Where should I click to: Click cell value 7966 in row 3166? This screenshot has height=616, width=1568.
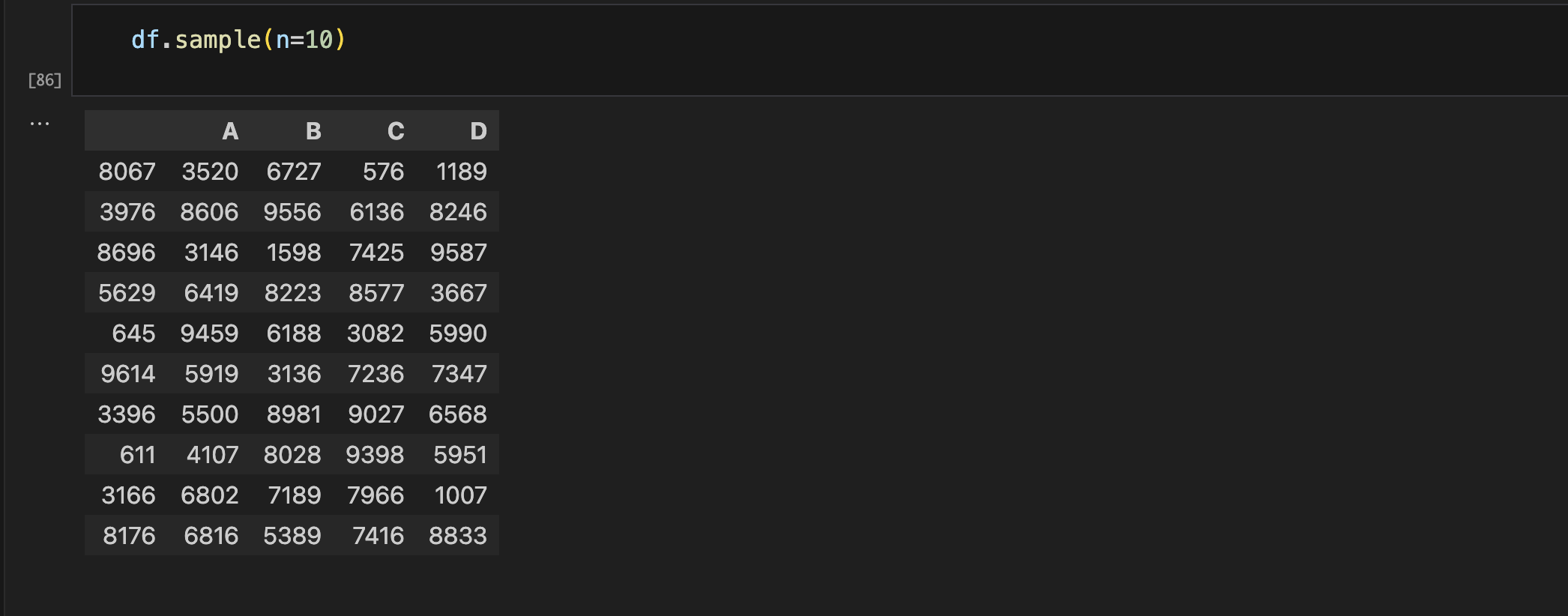tap(376, 495)
